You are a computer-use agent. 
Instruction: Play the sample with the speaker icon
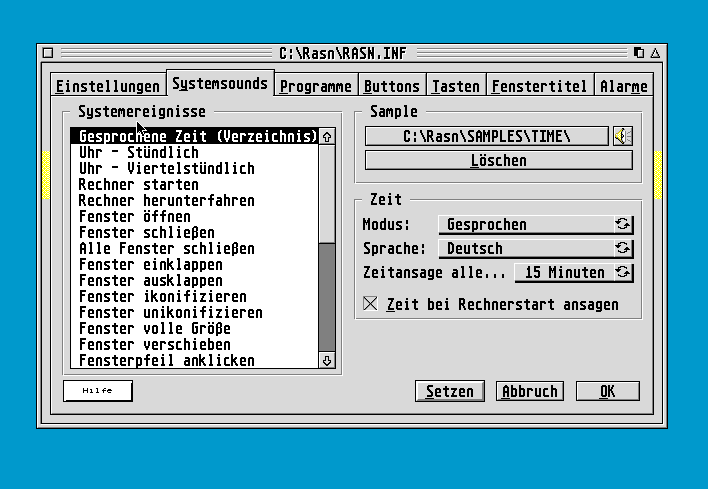click(x=623, y=136)
